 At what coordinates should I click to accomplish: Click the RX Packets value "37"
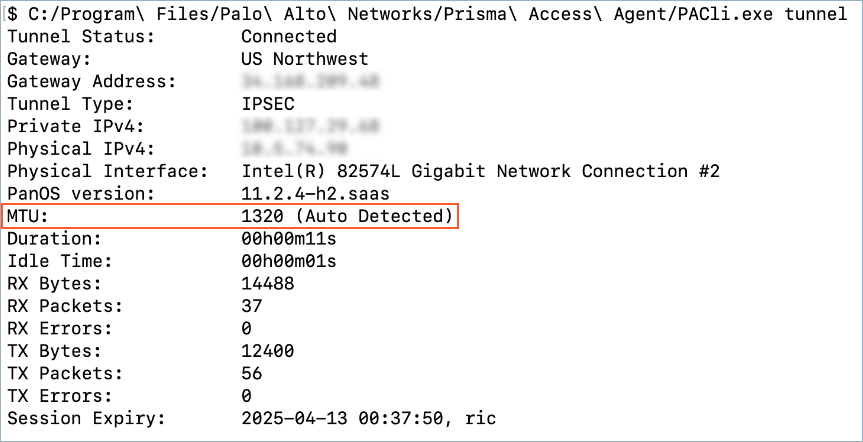coord(252,306)
